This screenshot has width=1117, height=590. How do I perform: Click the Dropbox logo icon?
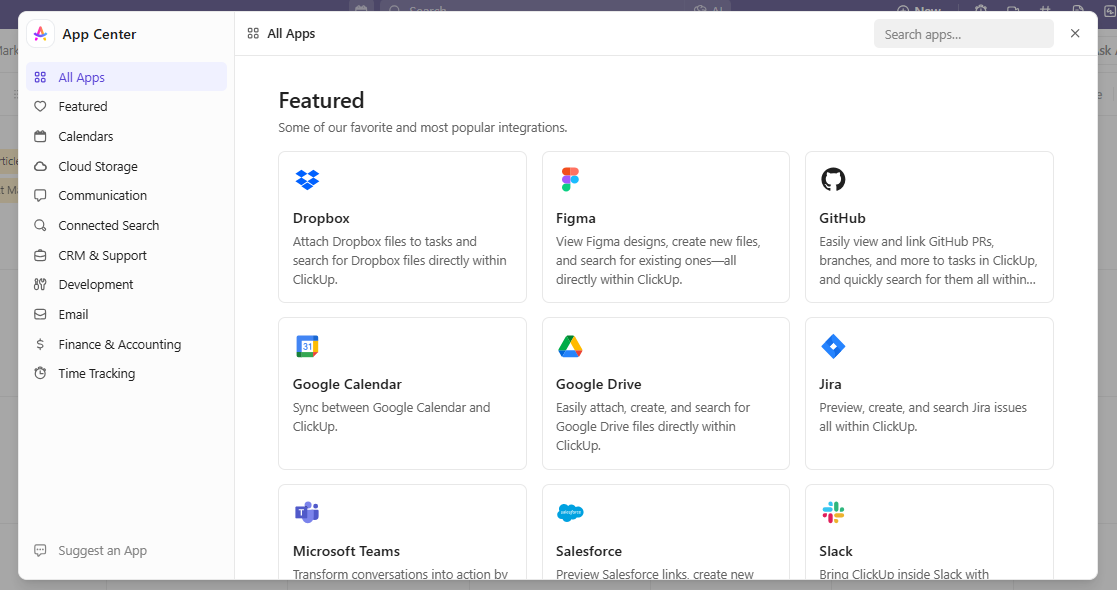coord(307,180)
